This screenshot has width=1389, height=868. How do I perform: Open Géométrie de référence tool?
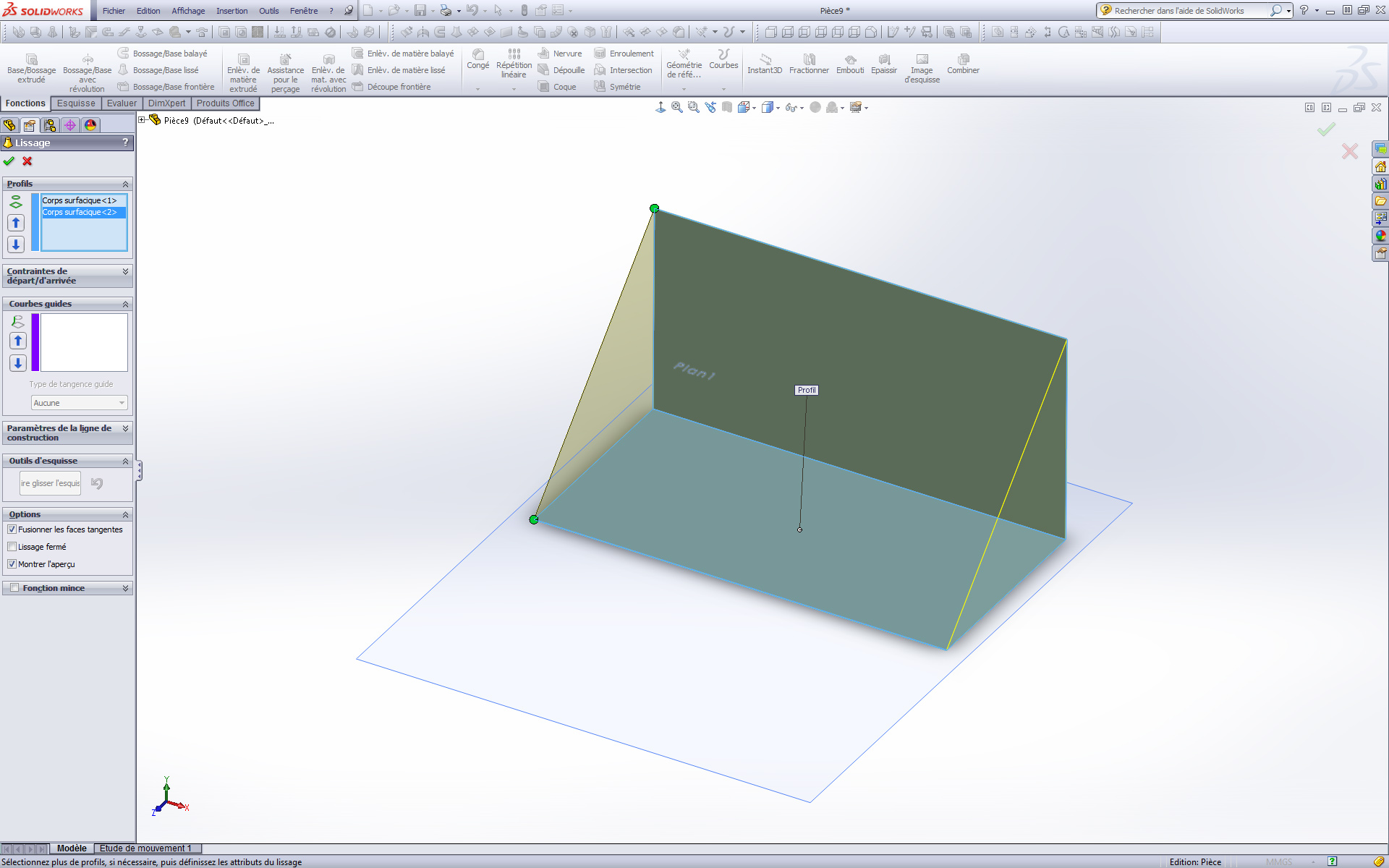[x=684, y=64]
